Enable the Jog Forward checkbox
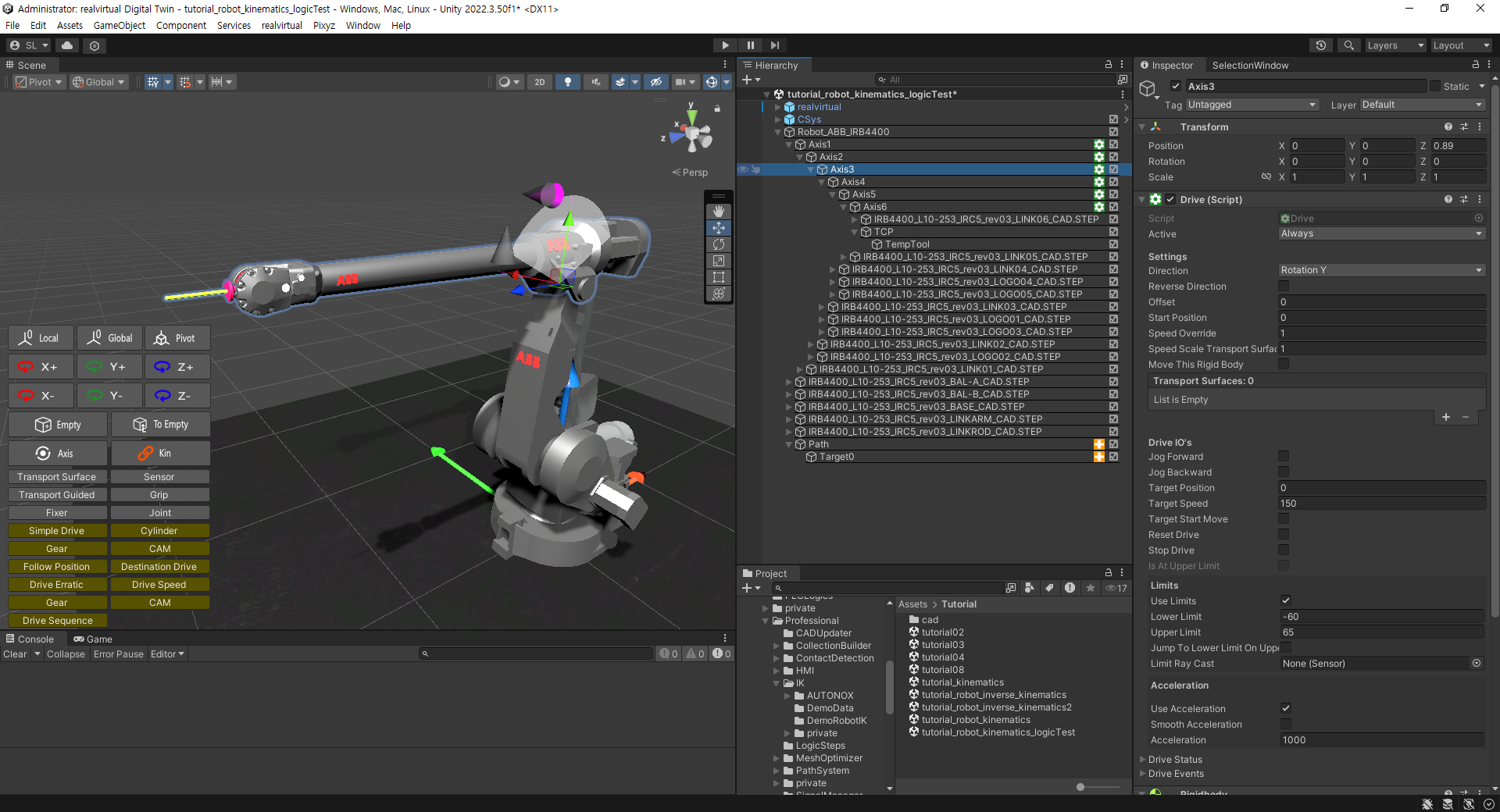The height and width of the screenshot is (812, 1500). [1284, 456]
